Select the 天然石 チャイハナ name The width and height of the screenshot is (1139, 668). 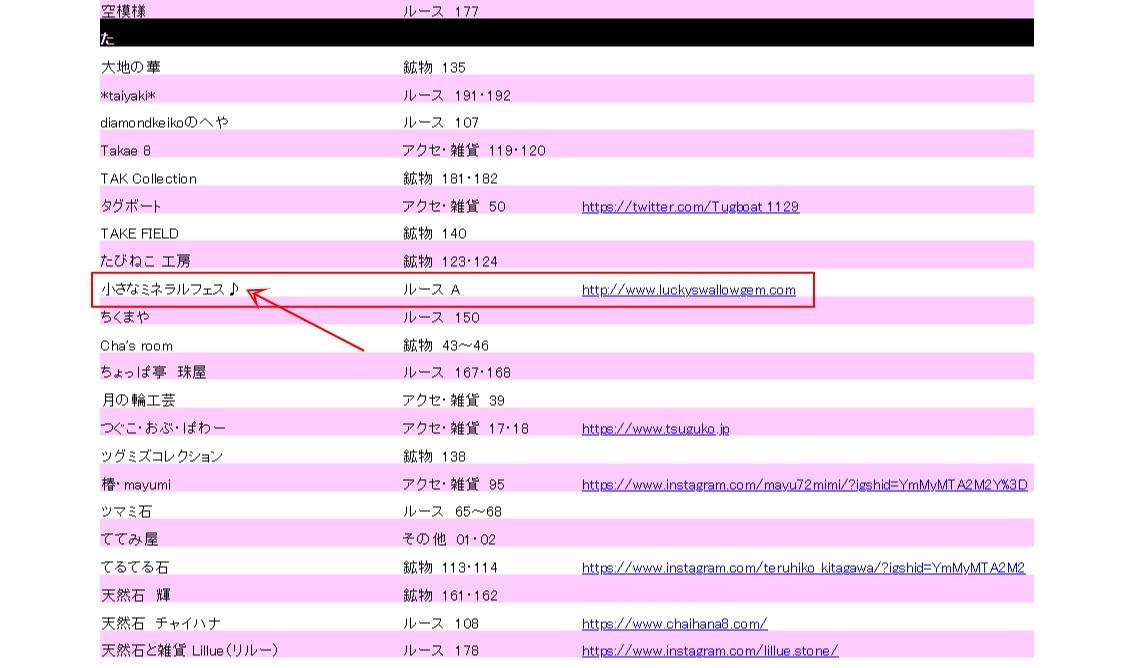coord(161,623)
